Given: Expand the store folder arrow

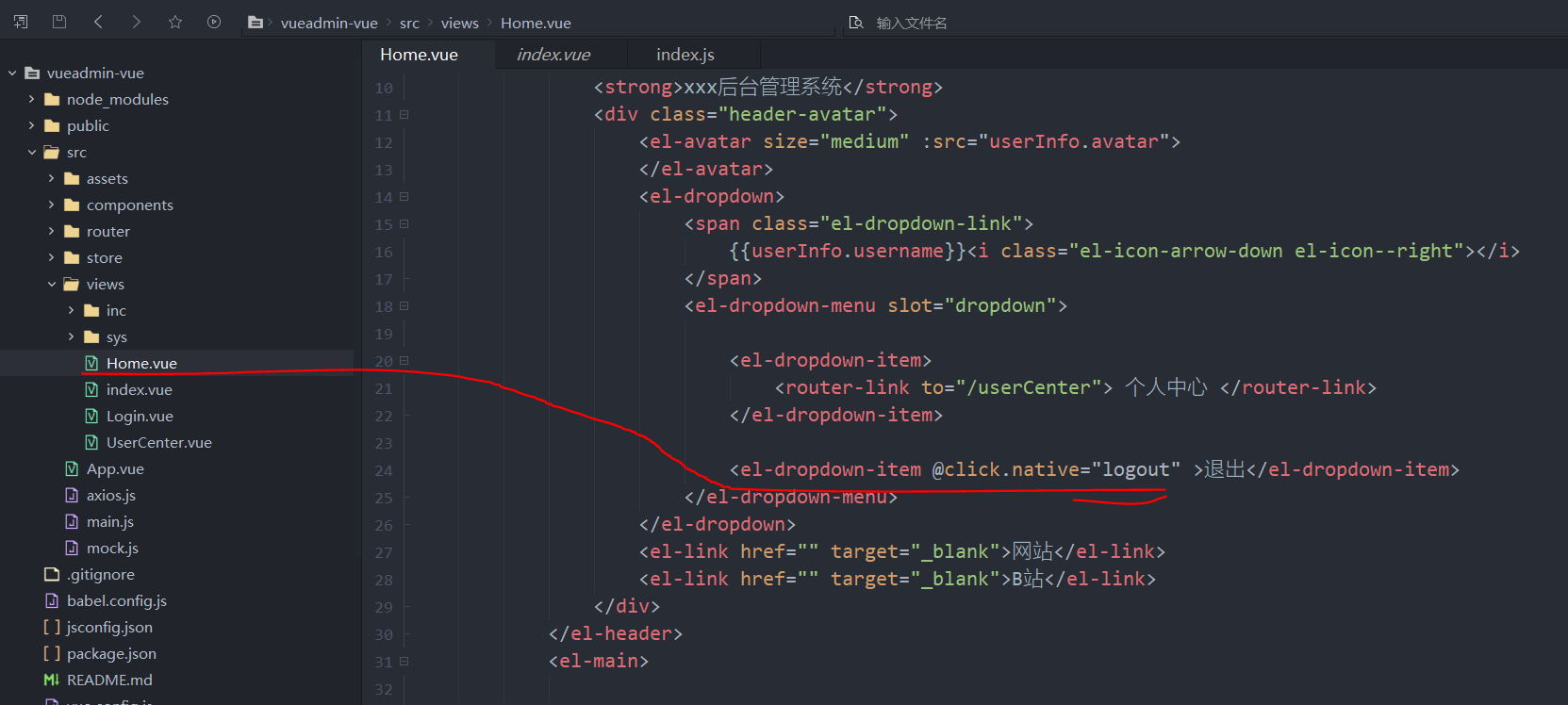Looking at the screenshot, I should pos(52,257).
